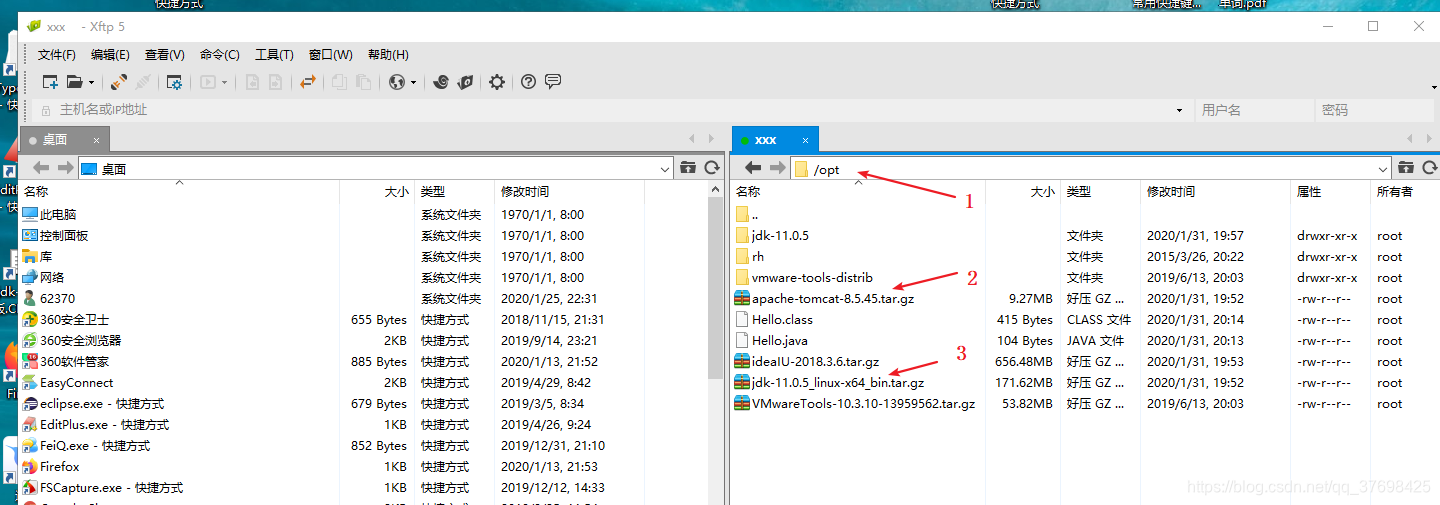This screenshot has height=505, width=1440.
Task: Open the 工具(T) menu
Action: 274,55
